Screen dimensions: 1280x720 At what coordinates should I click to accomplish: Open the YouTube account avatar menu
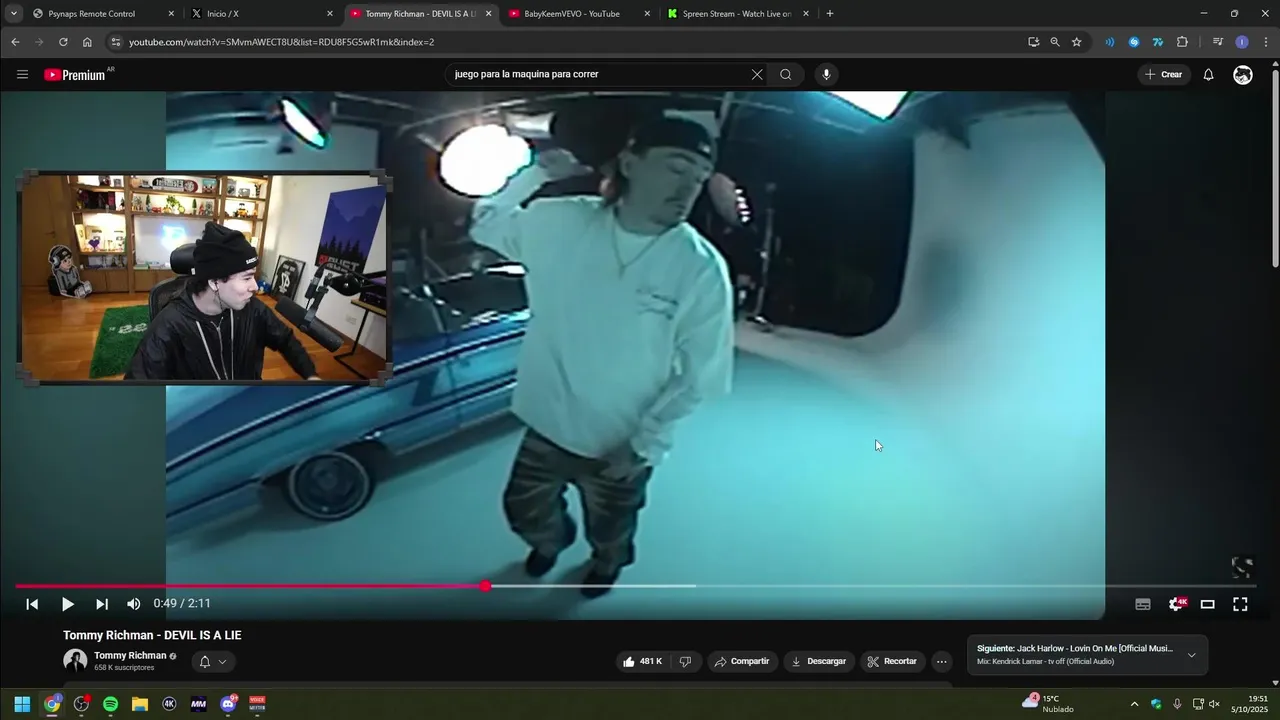click(x=1243, y=74)
